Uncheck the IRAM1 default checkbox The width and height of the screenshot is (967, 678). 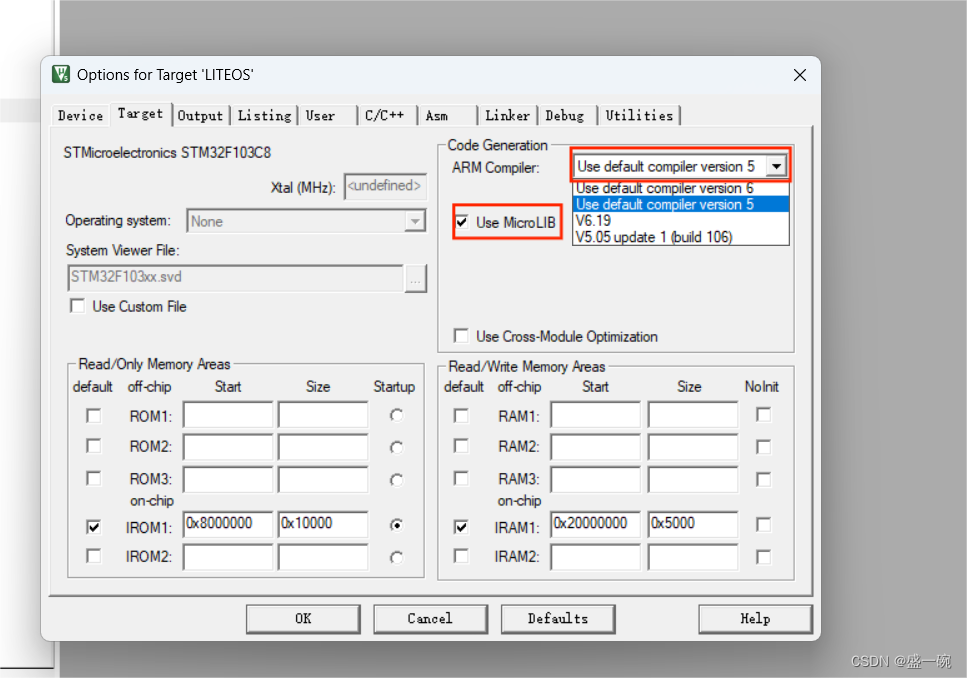pos(461,527)
